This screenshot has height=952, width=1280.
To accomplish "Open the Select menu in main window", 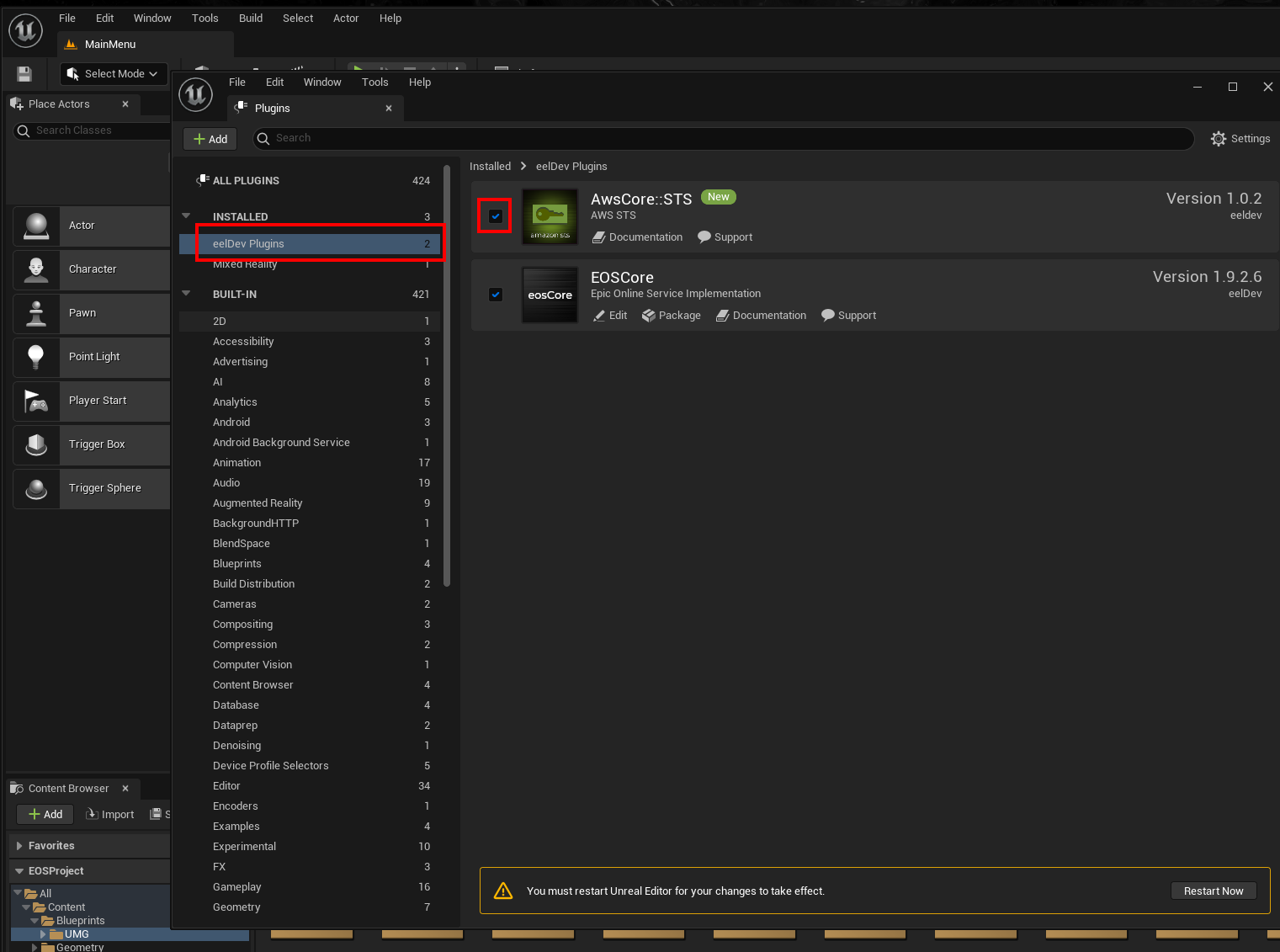I will point(298,19).
